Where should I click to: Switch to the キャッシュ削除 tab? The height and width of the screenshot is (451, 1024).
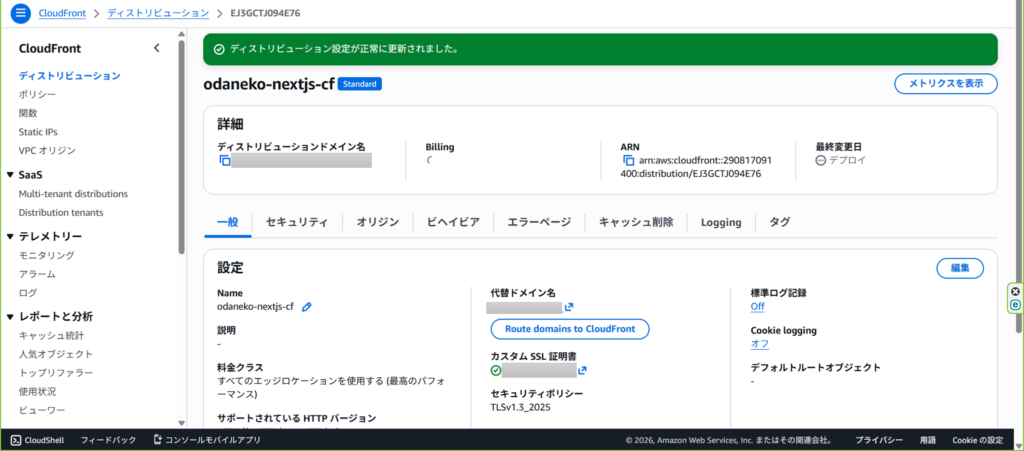[635, 222]
